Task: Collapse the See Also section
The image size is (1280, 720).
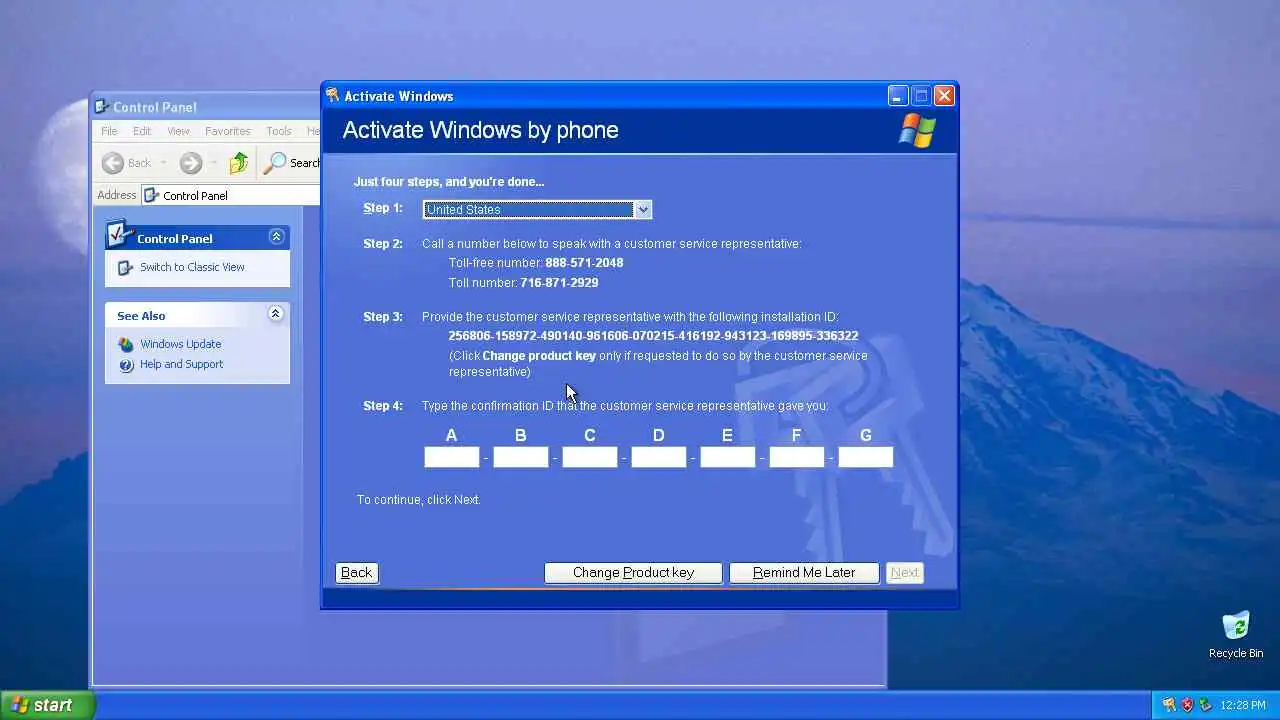Action: (277, 314)
